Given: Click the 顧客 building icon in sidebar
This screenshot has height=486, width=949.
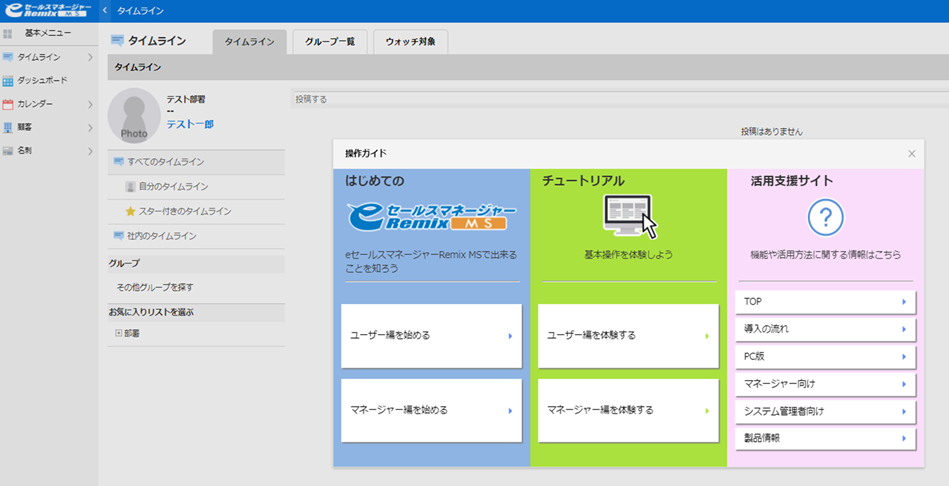Looking at the screenshot, I should [8, 128].
